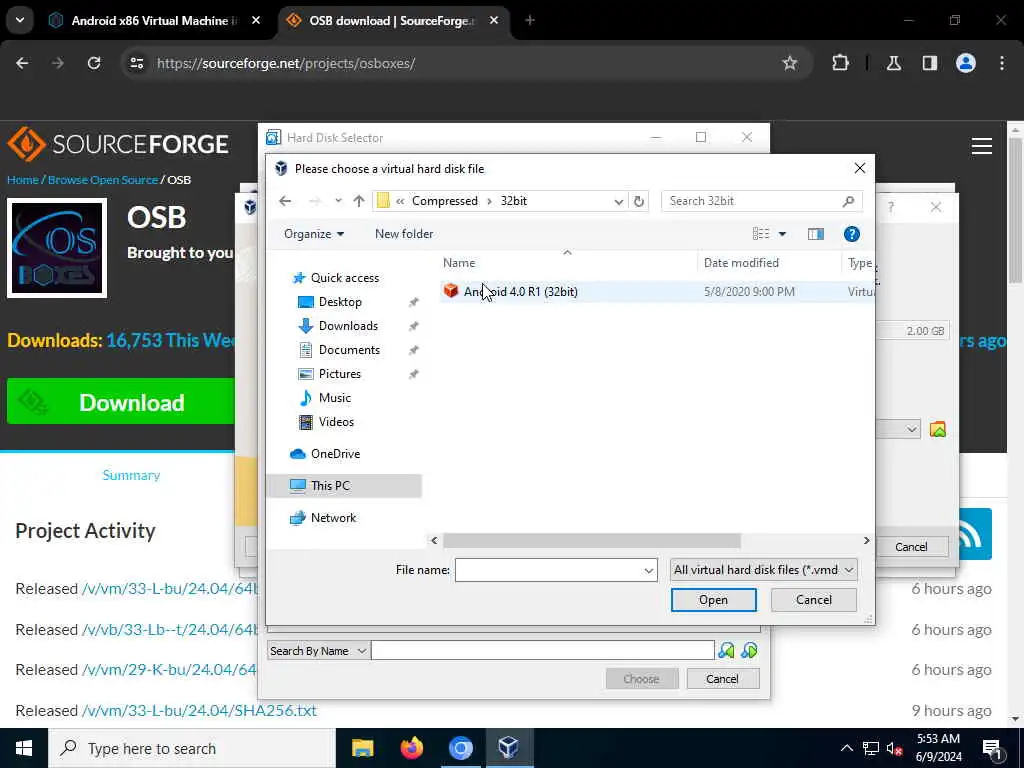Open Browse Open Source breadcrumb link
Image resolution: width=1024 pixels, height=768 pixels.
103,180
